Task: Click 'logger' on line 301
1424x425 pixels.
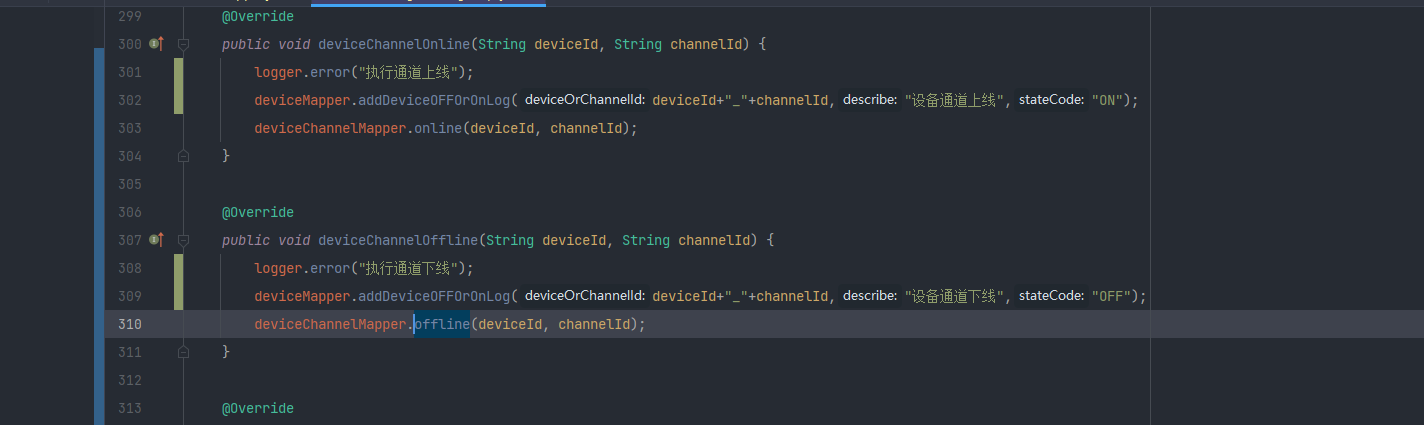Action: pyautogui.click(x=278, y=72)
